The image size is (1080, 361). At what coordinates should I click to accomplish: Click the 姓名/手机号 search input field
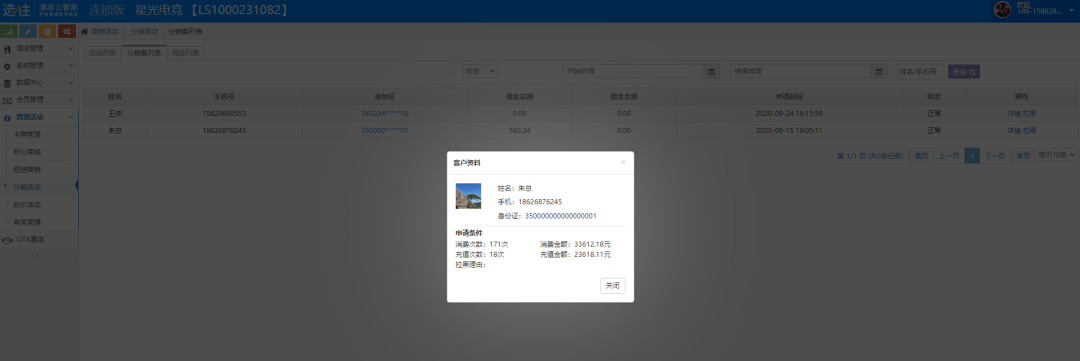click(920, 71)
